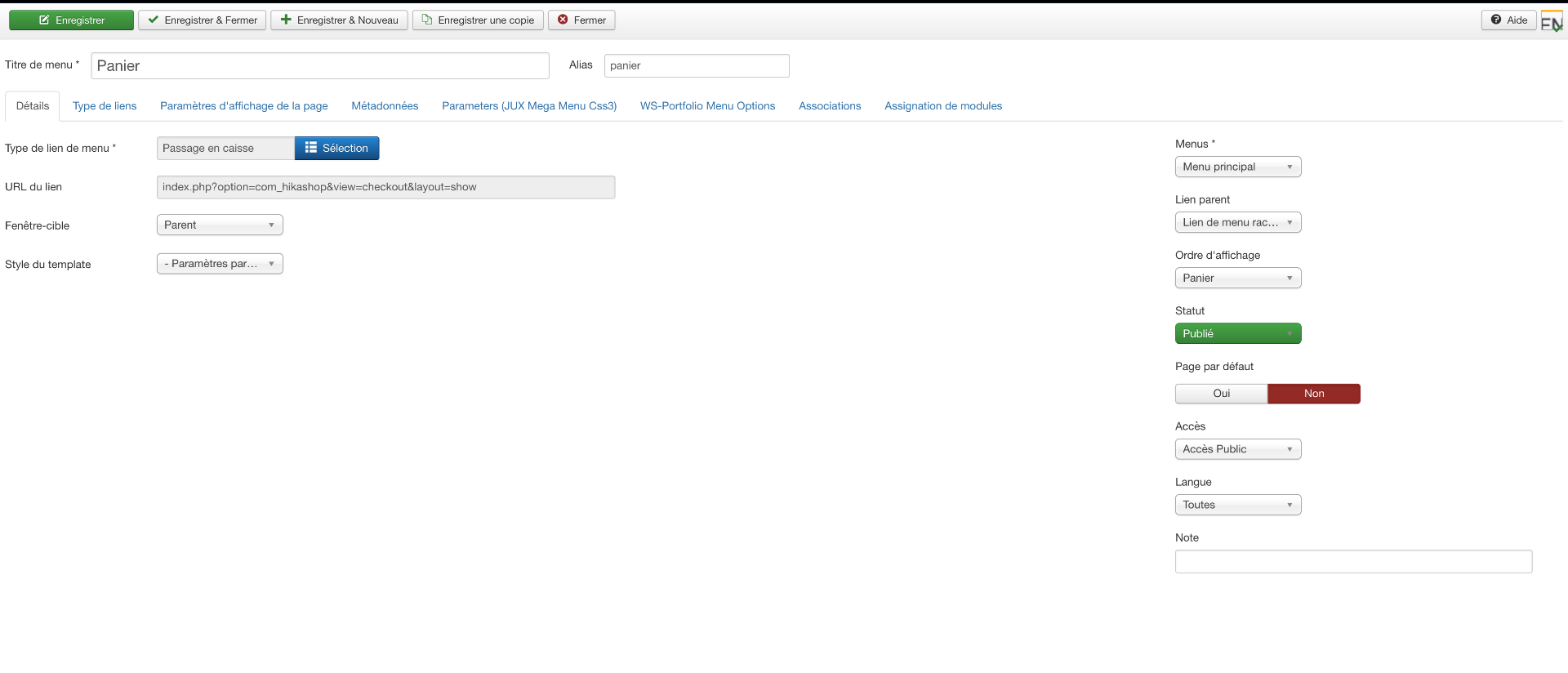Expand the Lien parent dropdown

[1238, 222]
